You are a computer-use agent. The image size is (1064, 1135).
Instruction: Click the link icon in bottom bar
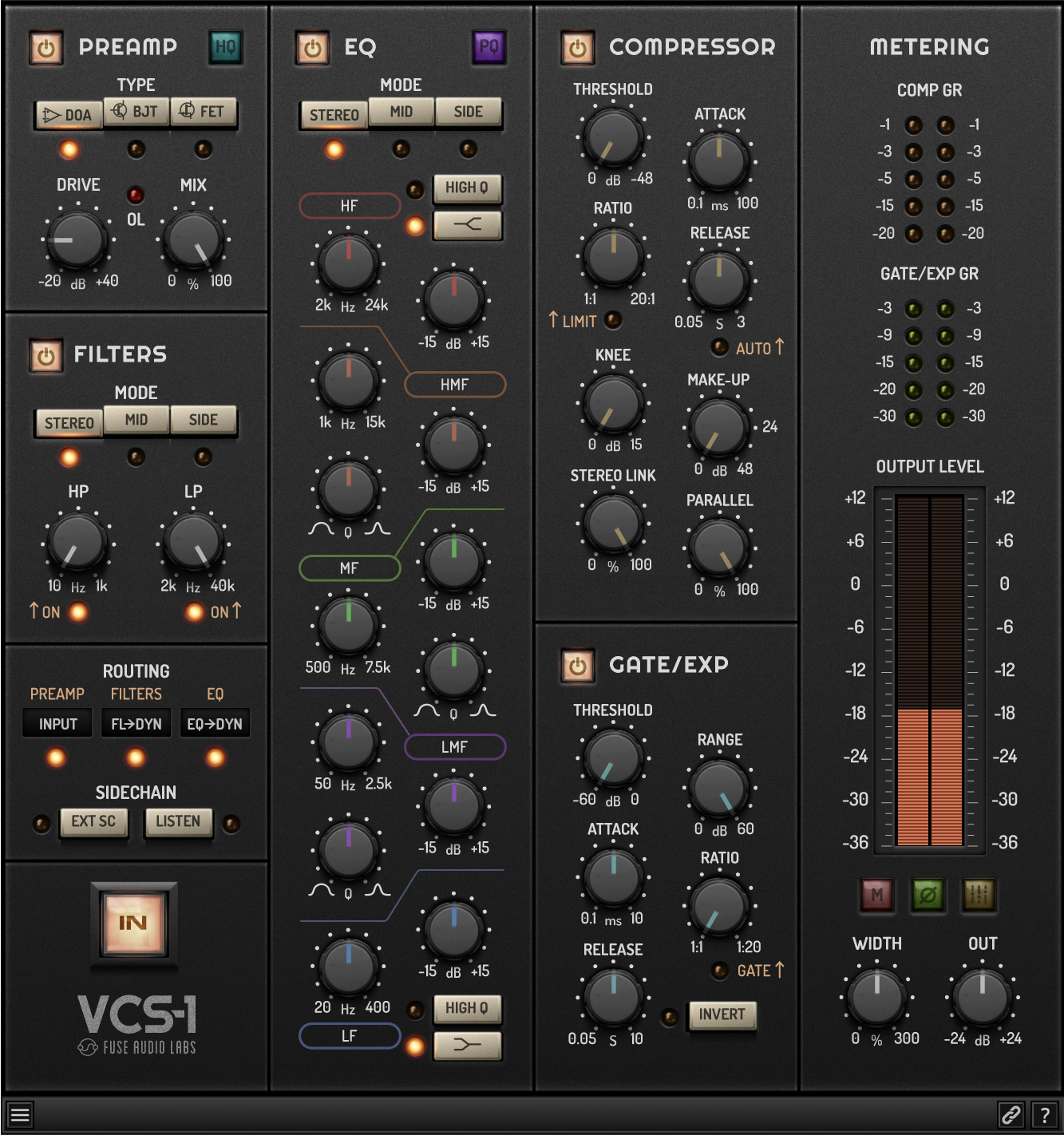[x=1011, y=1114]
